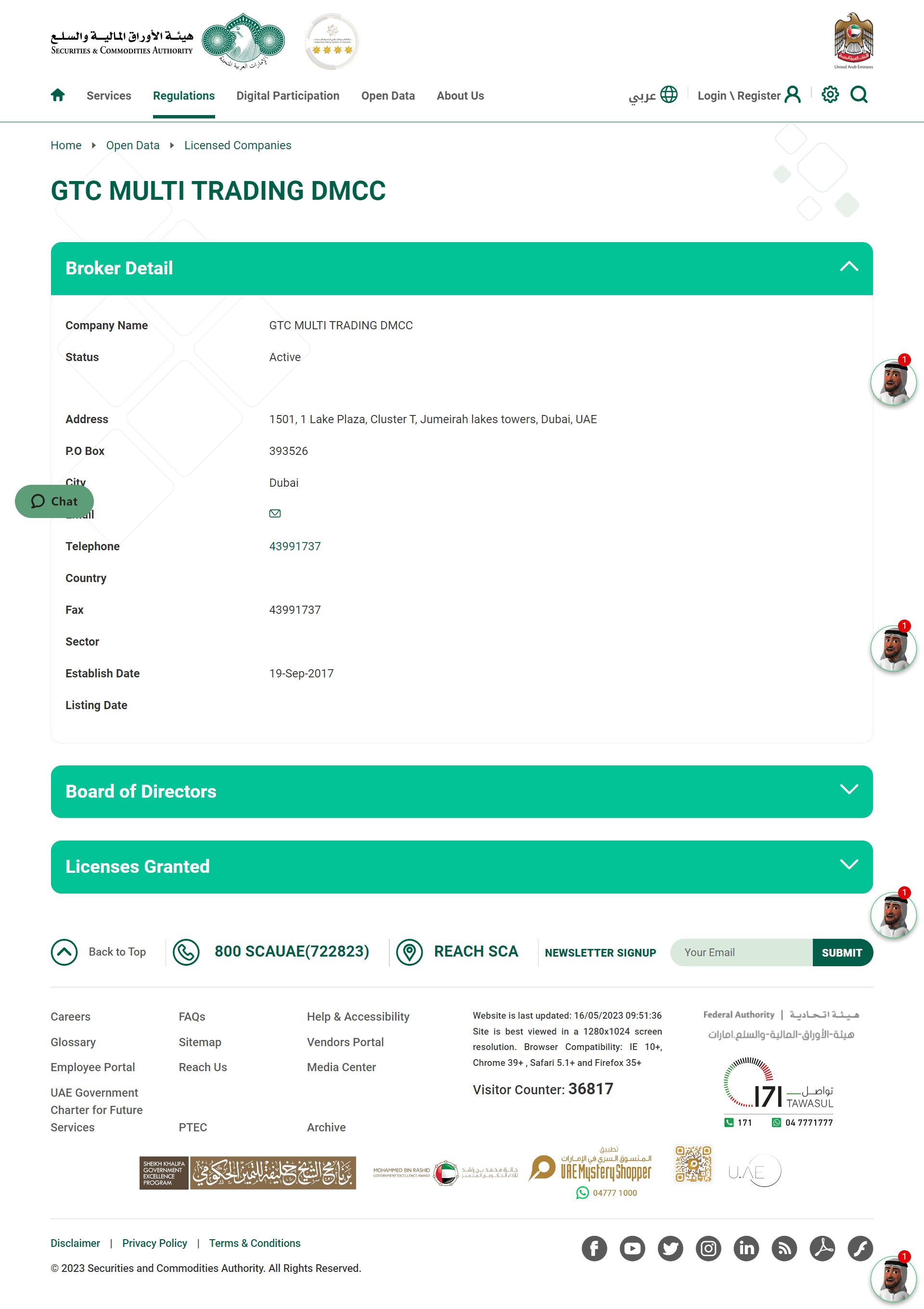Image resolution: width=924 pixels, height=1309 pixels.
Task: Open UAE Government Charter for Future Services
Action: [x=97, y=1110]
